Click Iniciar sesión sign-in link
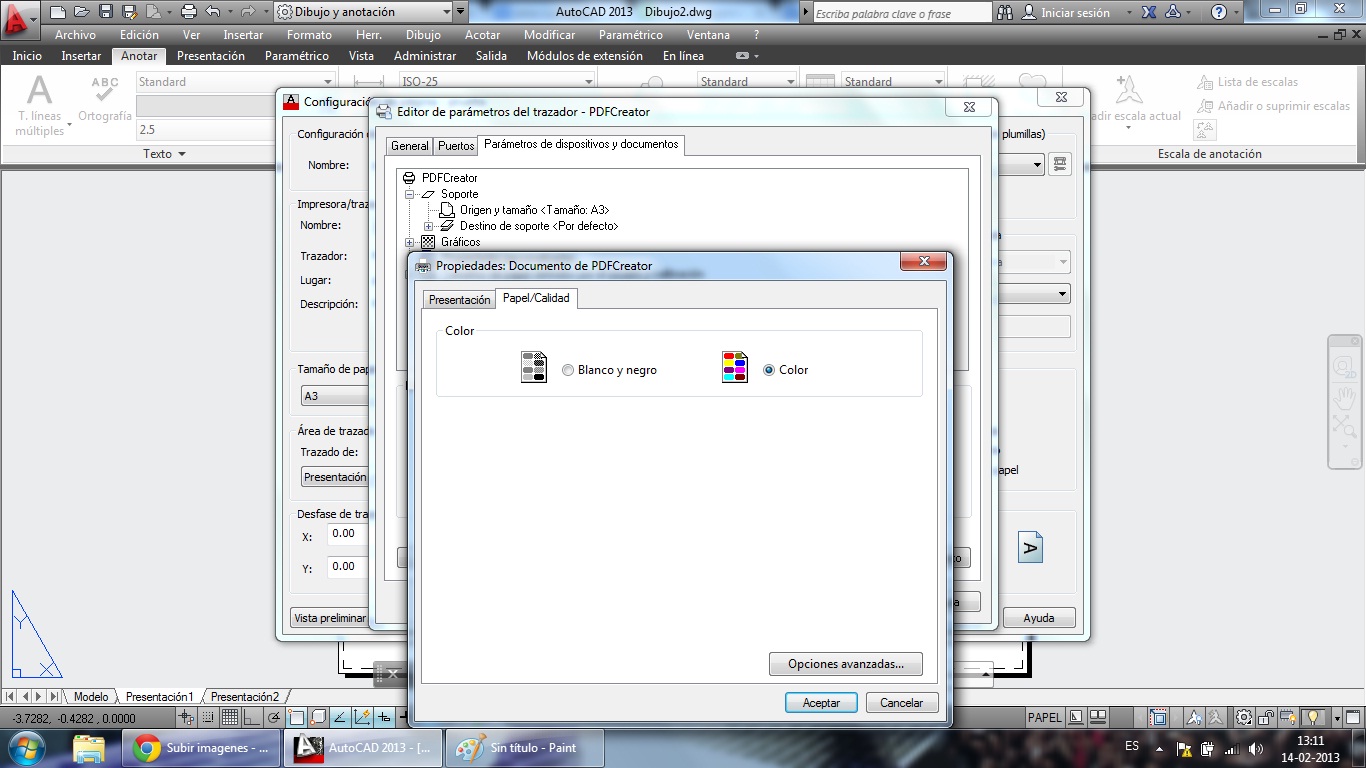1366x768 pixels. (1075, 13)
